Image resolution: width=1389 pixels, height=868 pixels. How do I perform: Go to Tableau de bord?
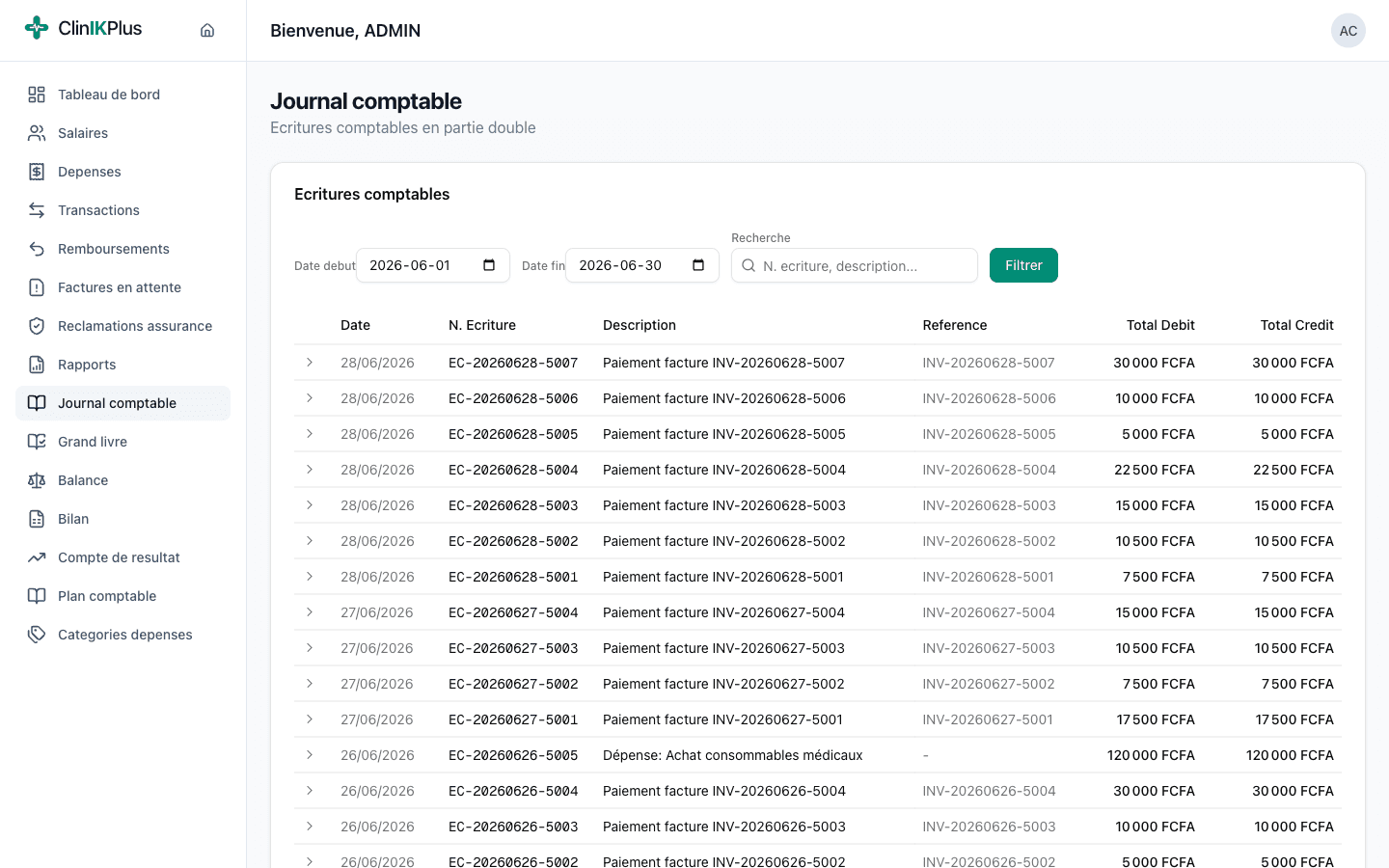pyautogui.click(x=123, y=95)
